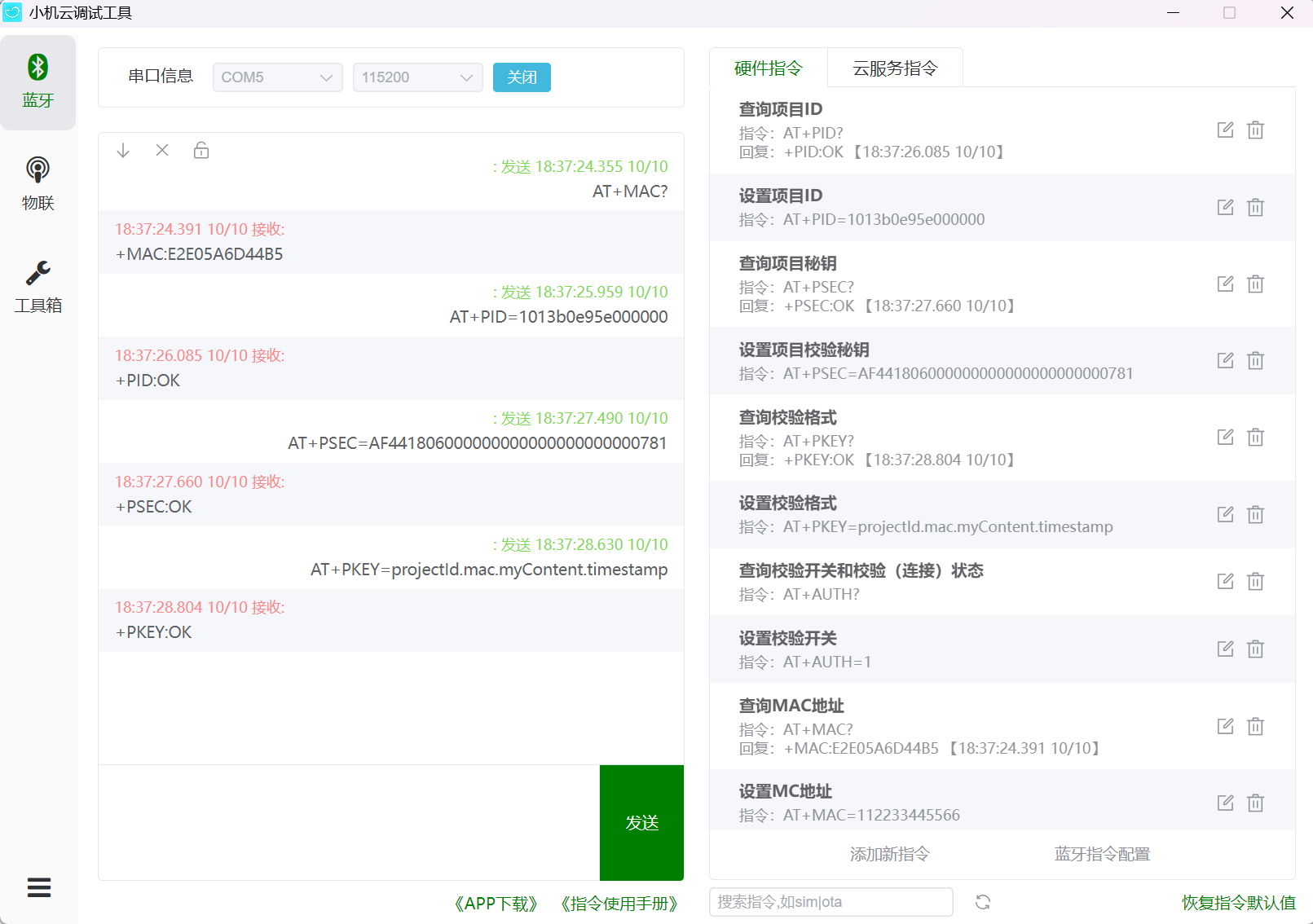Switch to the 云服务指令 tab
Image resolution: width=1313 pixels, height=924 pixels.
pos(895,68)
